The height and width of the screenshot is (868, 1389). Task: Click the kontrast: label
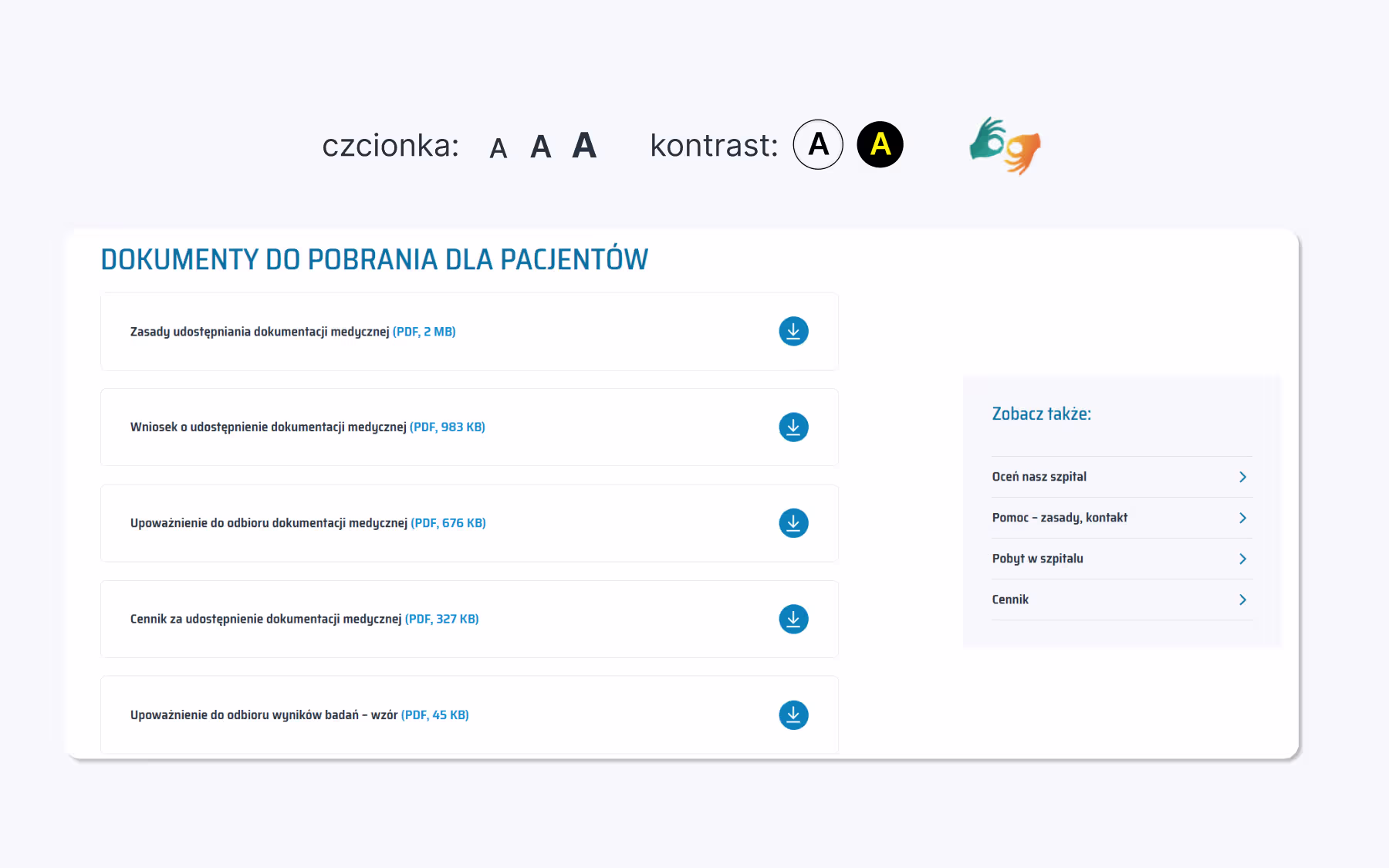[x=714, y=145]
